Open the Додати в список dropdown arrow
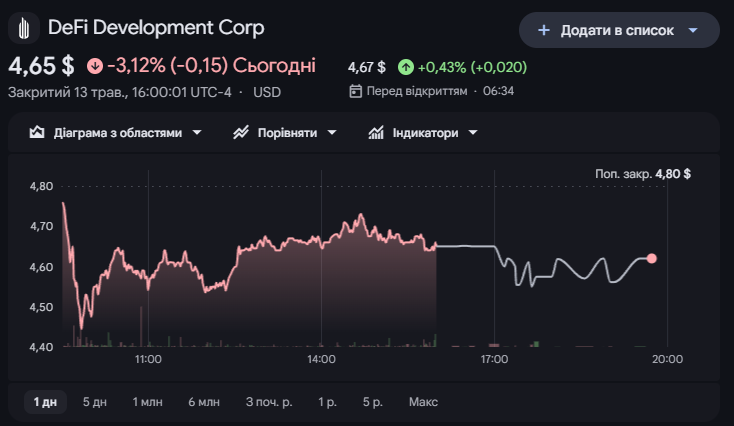Image resolution: width=734 pixels, height=426 pixels. click(693, 30)
